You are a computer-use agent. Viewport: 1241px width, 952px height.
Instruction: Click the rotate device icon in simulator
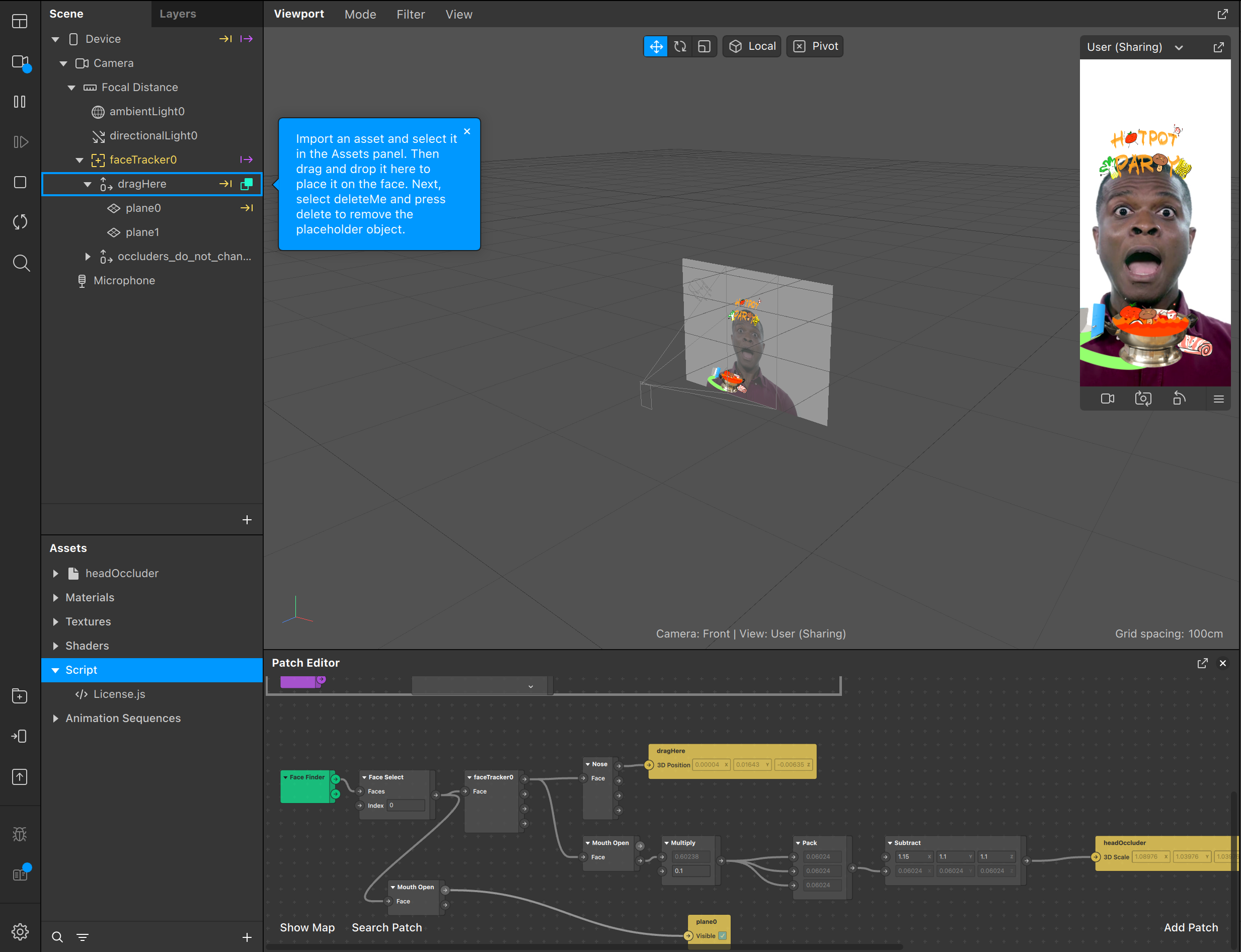tap(1179, 399)
